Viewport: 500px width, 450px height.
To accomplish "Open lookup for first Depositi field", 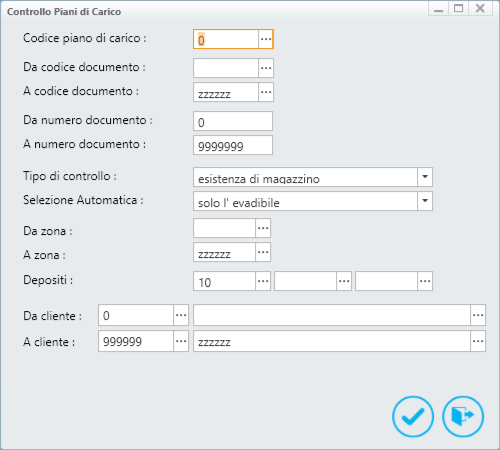I will (263, 281).
